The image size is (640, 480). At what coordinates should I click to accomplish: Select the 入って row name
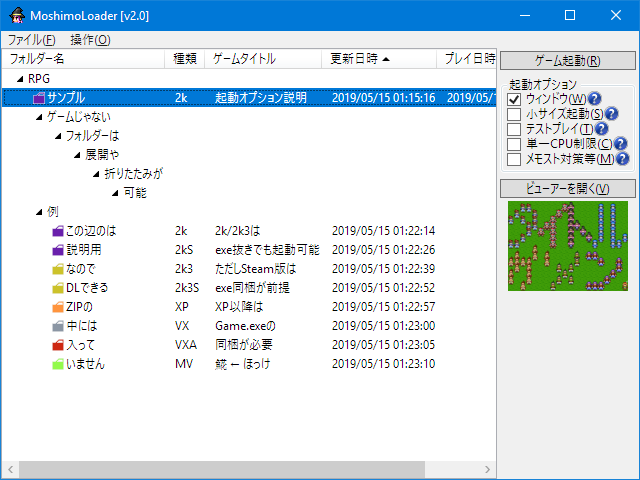coord(80,345)
